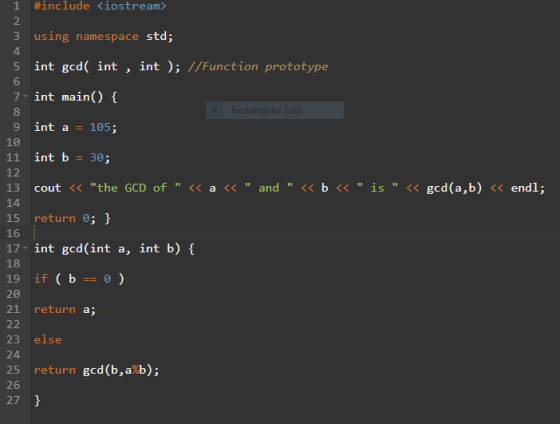Click the string " is " on line 13

coord(378,188)
